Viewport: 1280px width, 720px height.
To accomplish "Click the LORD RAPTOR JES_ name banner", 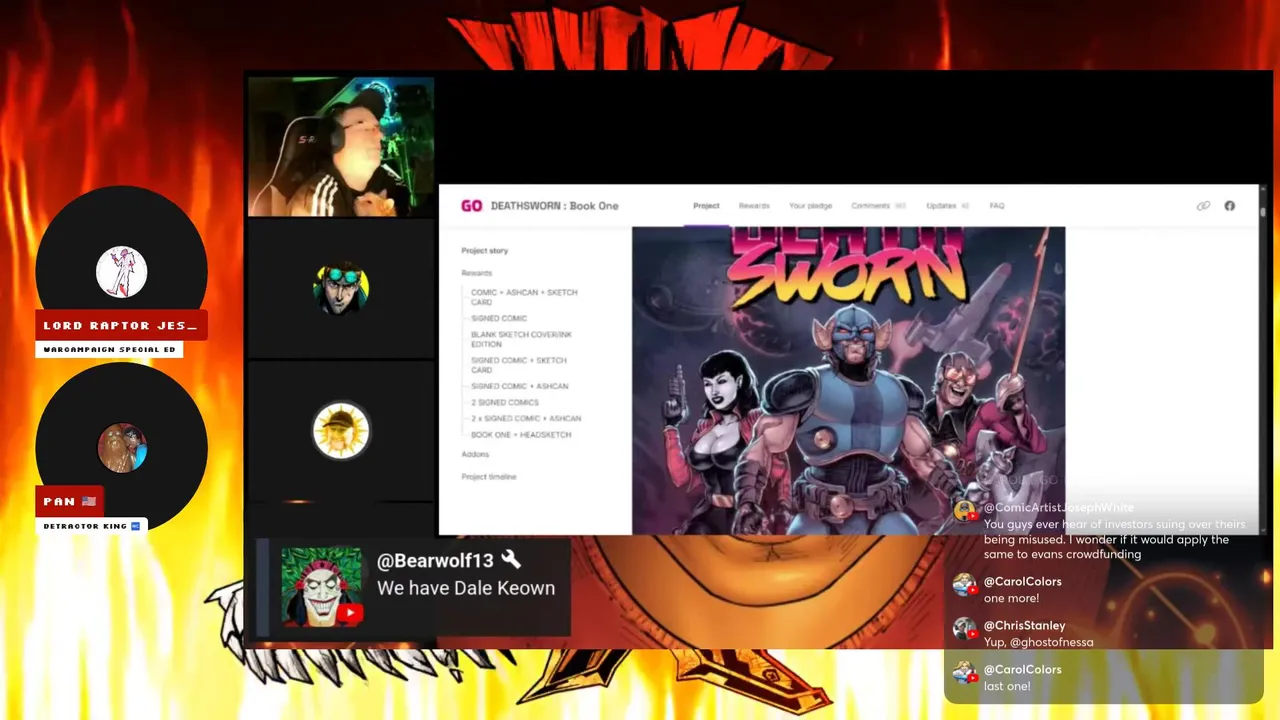I will [121, 326].
